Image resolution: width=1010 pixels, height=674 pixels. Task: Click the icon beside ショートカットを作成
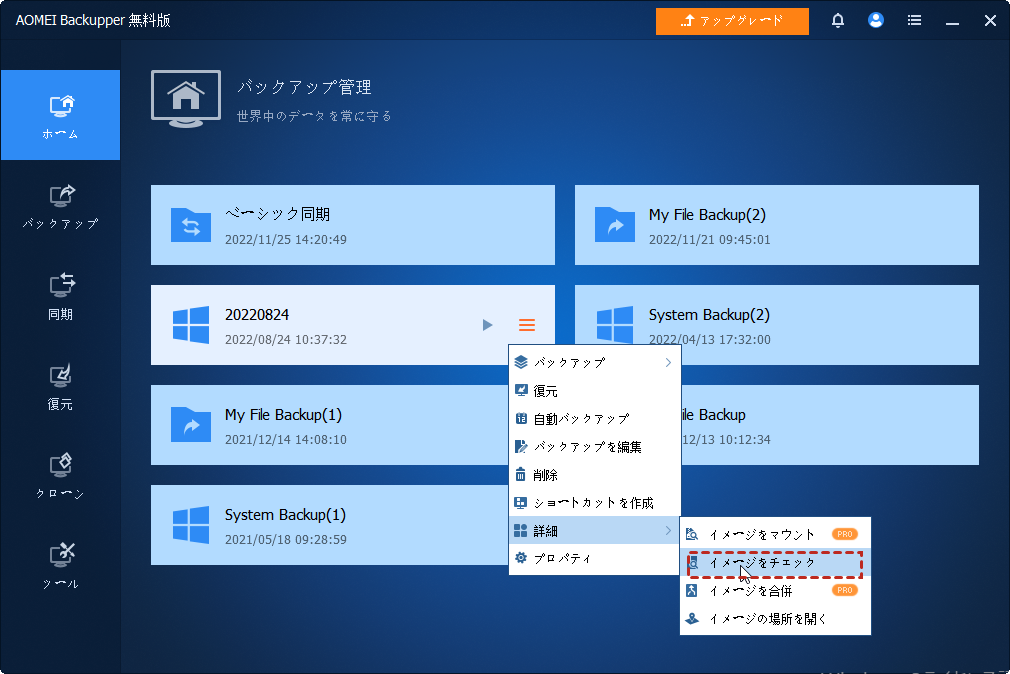(x=520, y=503)
